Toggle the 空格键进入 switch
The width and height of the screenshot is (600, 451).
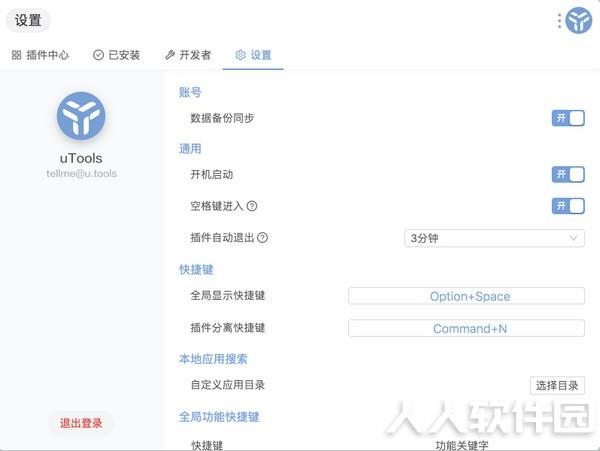coord(568,206)
